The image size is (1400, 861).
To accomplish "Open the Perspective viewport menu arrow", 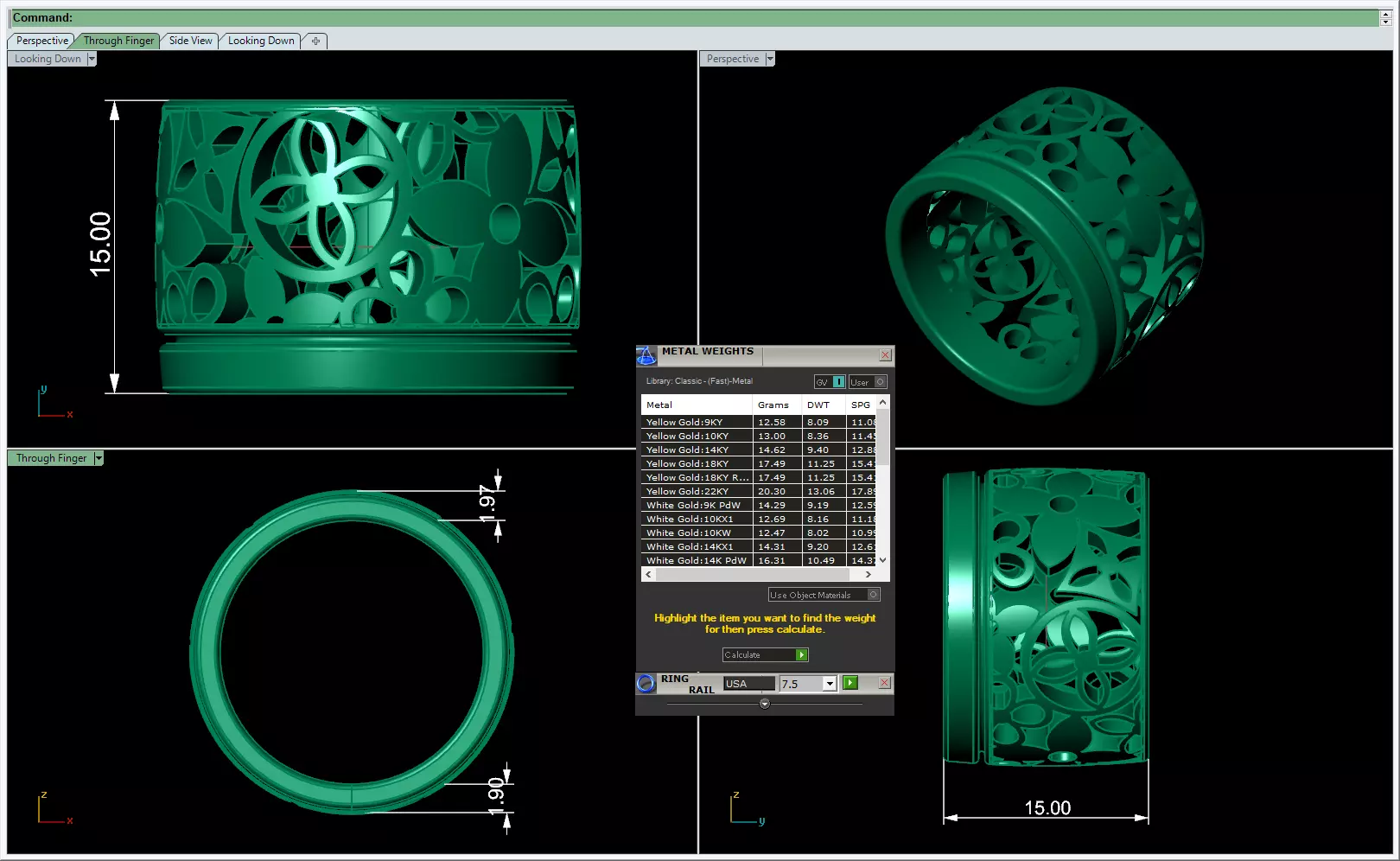I will (x=770, y=59).
